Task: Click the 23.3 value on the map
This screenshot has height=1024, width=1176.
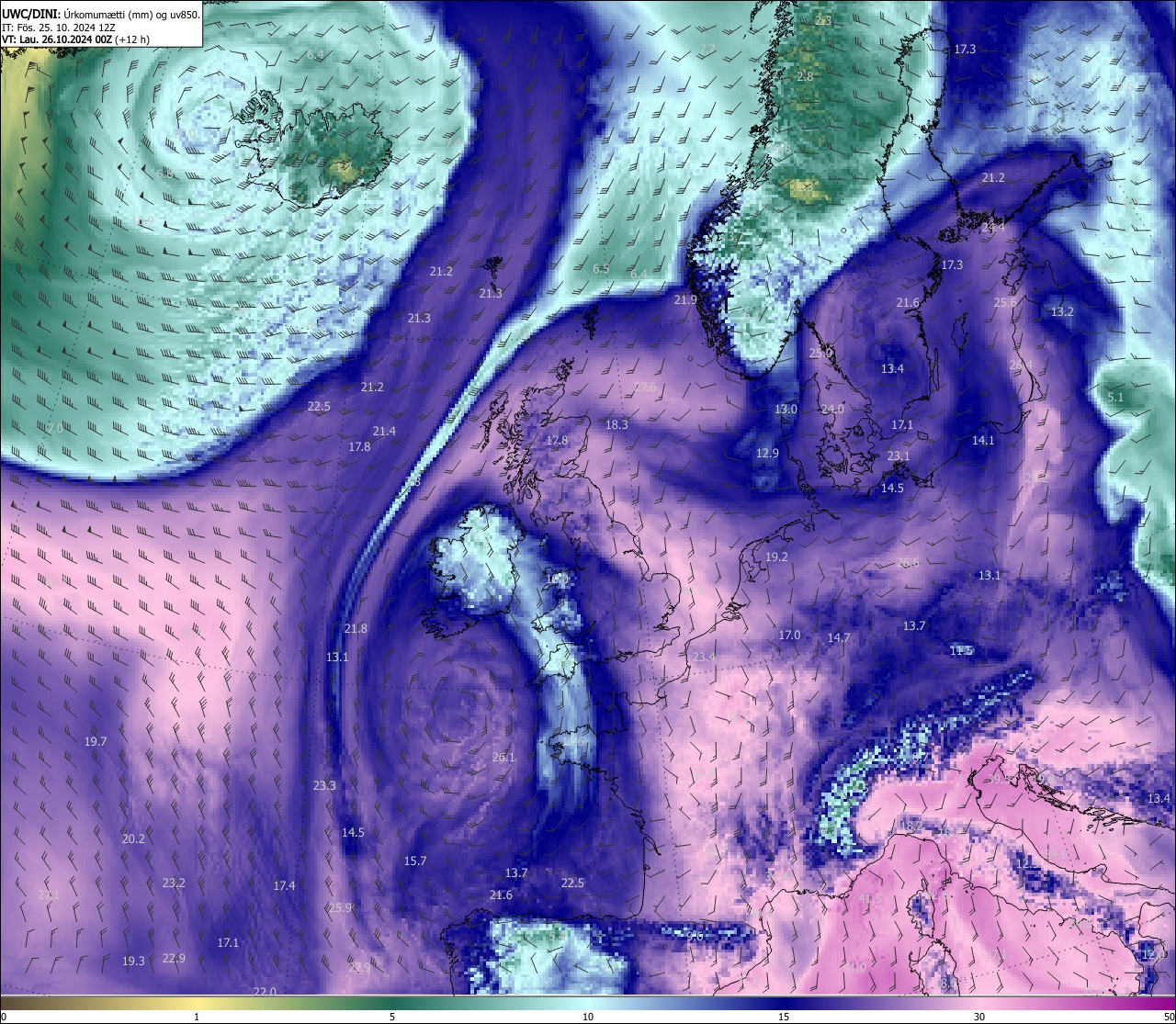Action: [x=324, y=785]
